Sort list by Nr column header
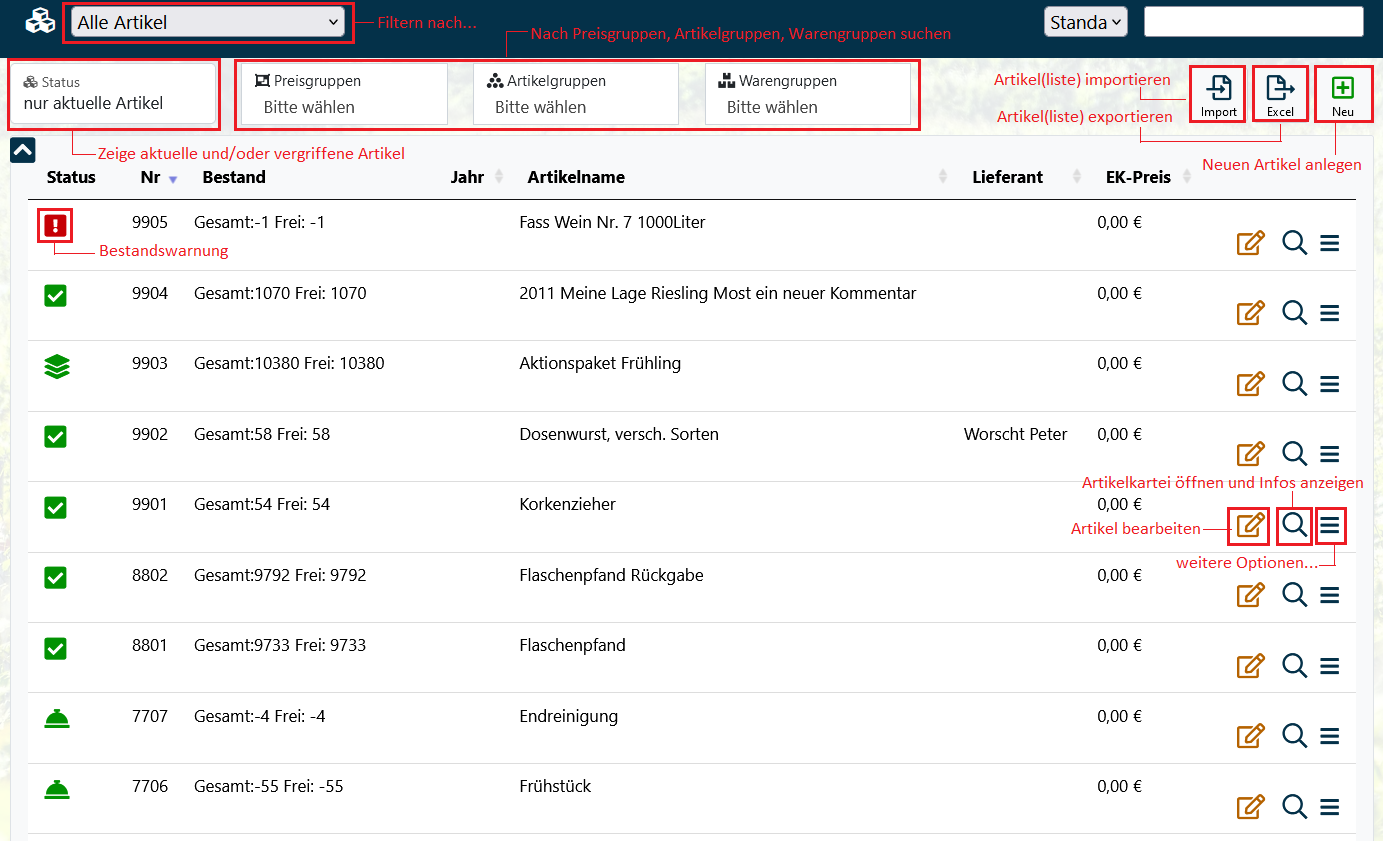 pyautogui.click(x=151, y=177)
